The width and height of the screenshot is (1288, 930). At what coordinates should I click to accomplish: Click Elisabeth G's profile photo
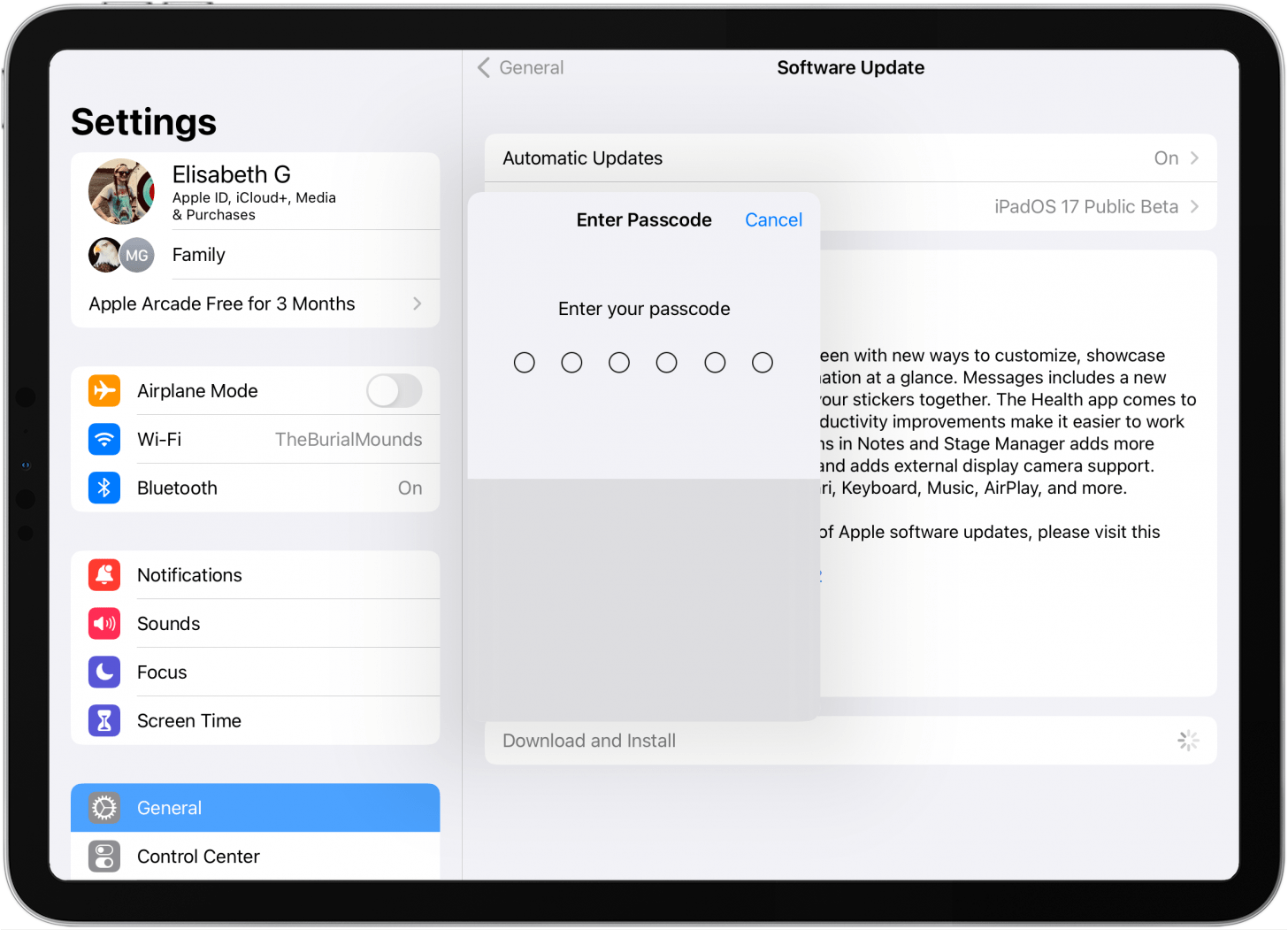[x=120, y=190]
